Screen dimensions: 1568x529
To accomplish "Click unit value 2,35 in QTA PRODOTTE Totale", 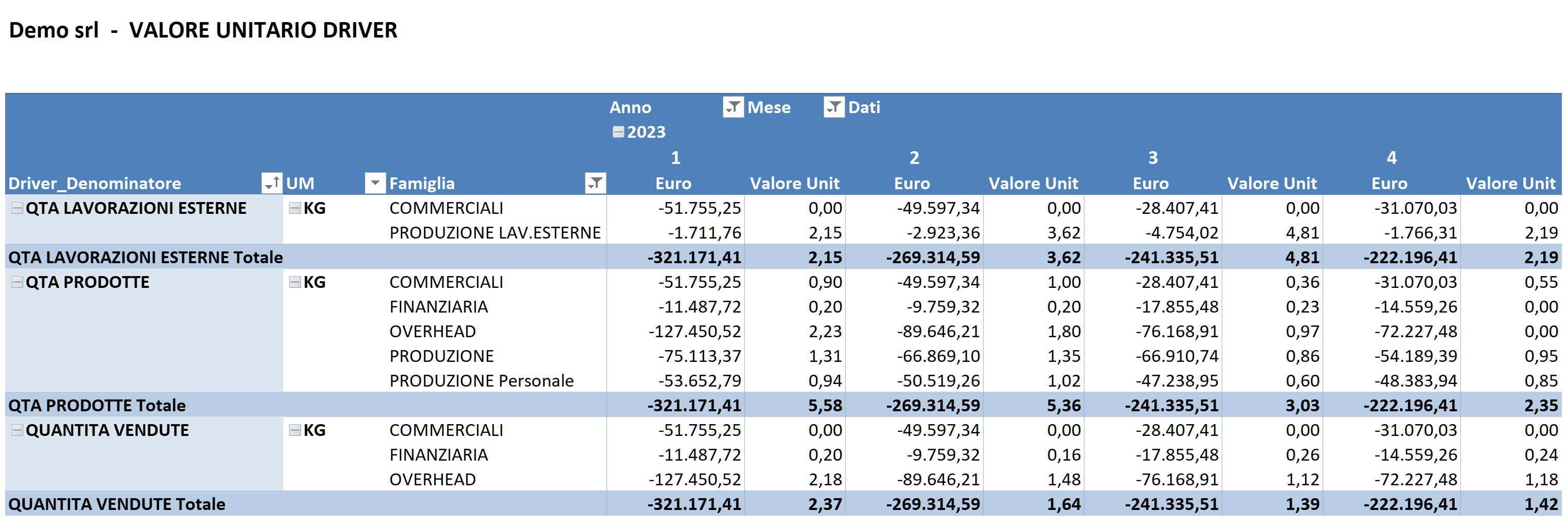I will (1541, 406).
